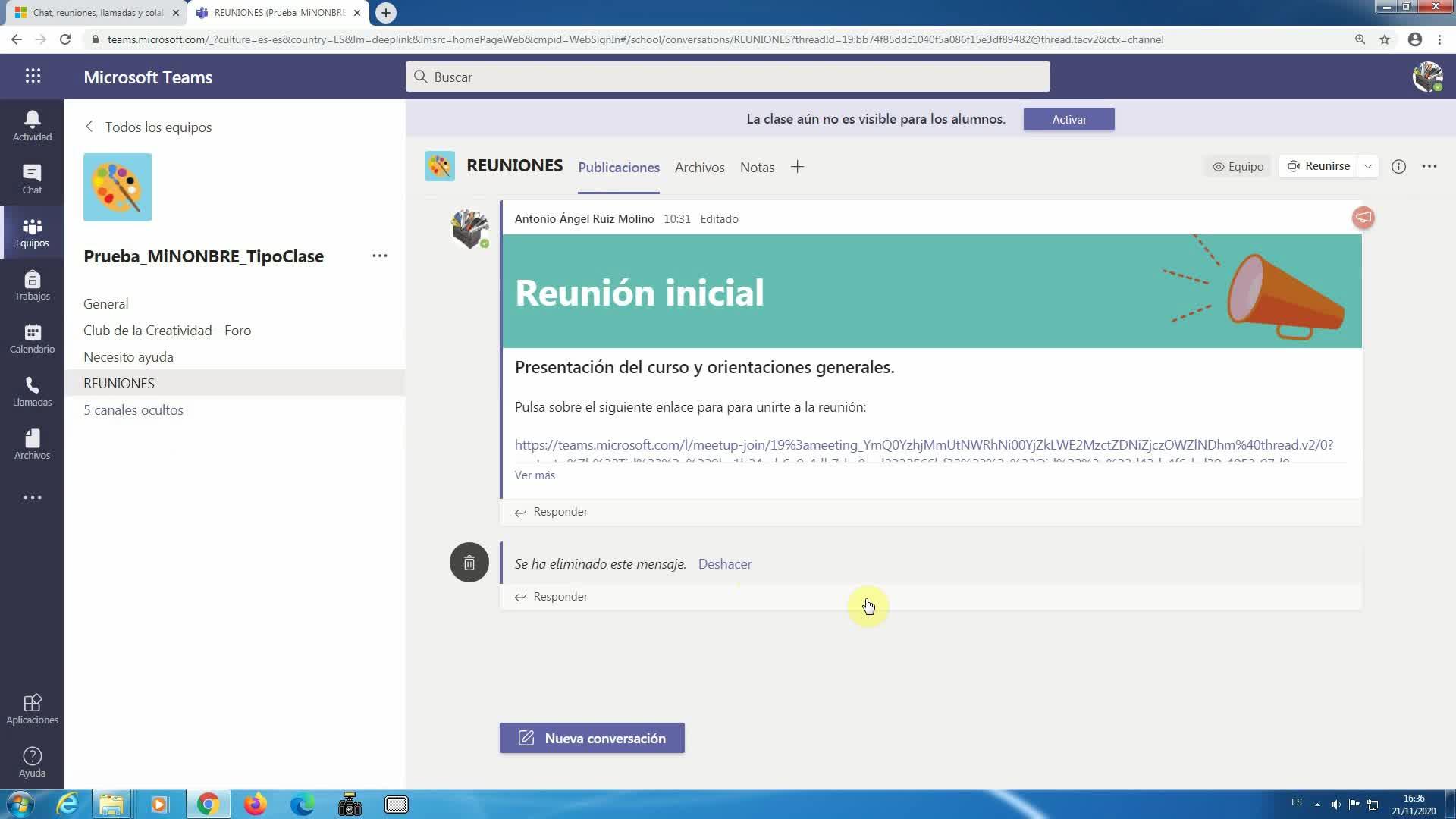Show more apps via sidebar ellipsis

pos(32,497)
